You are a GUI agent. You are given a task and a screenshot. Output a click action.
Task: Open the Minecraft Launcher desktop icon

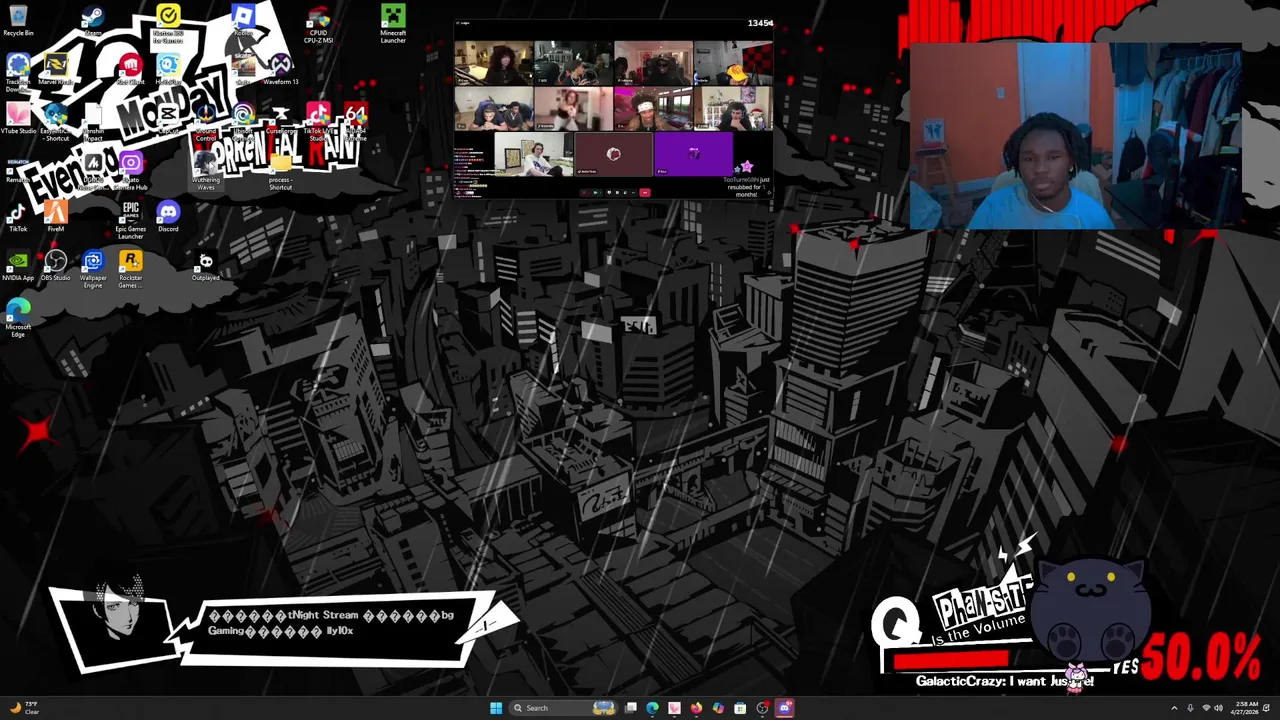click(x=393, y=24)
